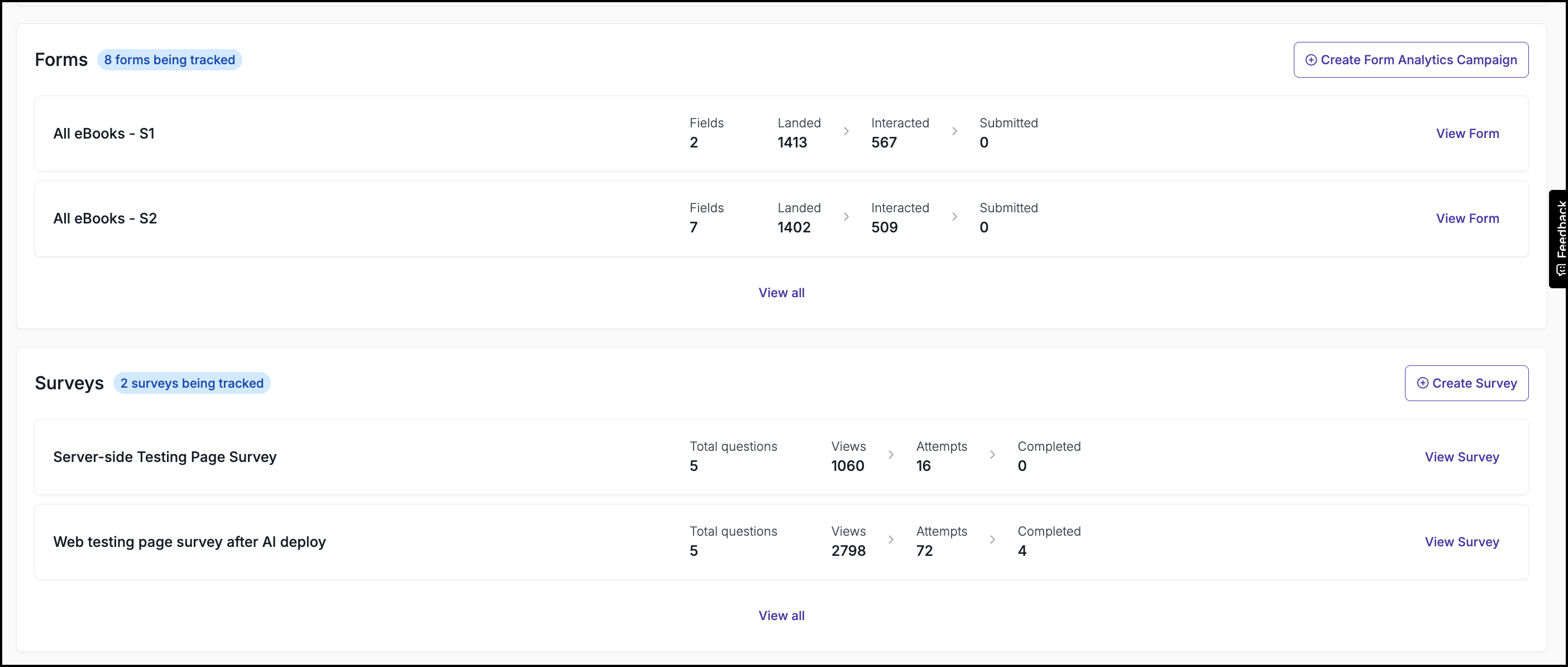Click View all under Surveys
This screenshot has height=667, width=1568.
[781, 615]
